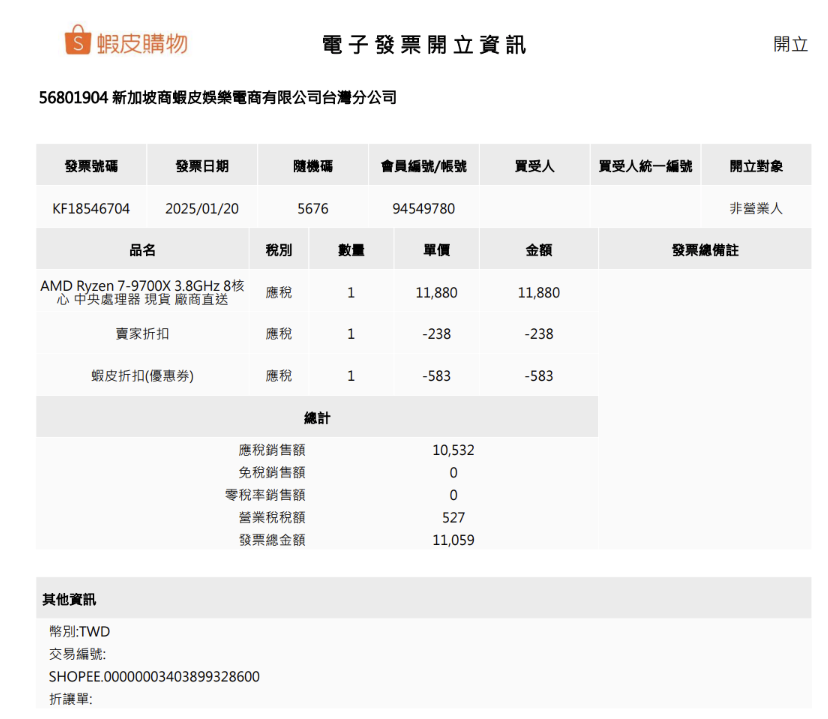Screen dimensions: 828x719
Task: Click the 品名 column header
Action: tap(143, 250)
